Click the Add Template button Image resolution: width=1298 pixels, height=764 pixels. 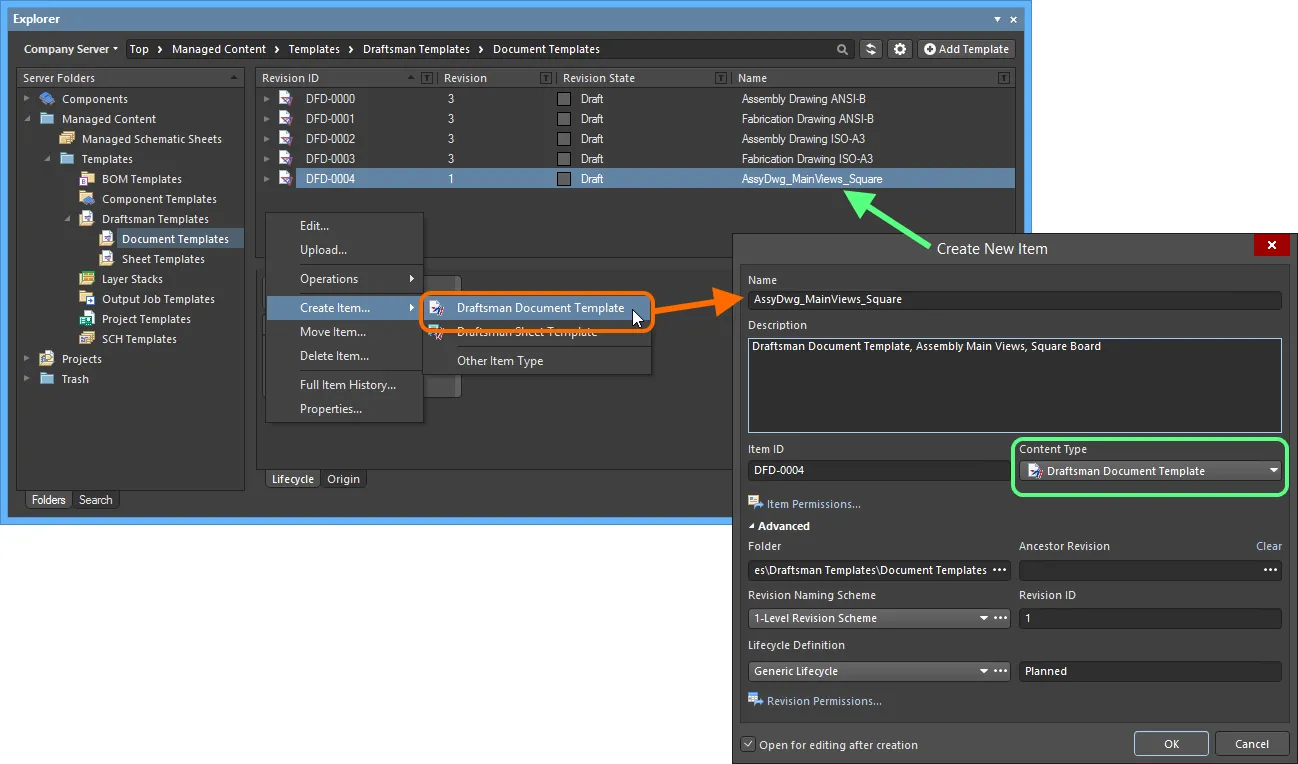[x=966, y=49]
